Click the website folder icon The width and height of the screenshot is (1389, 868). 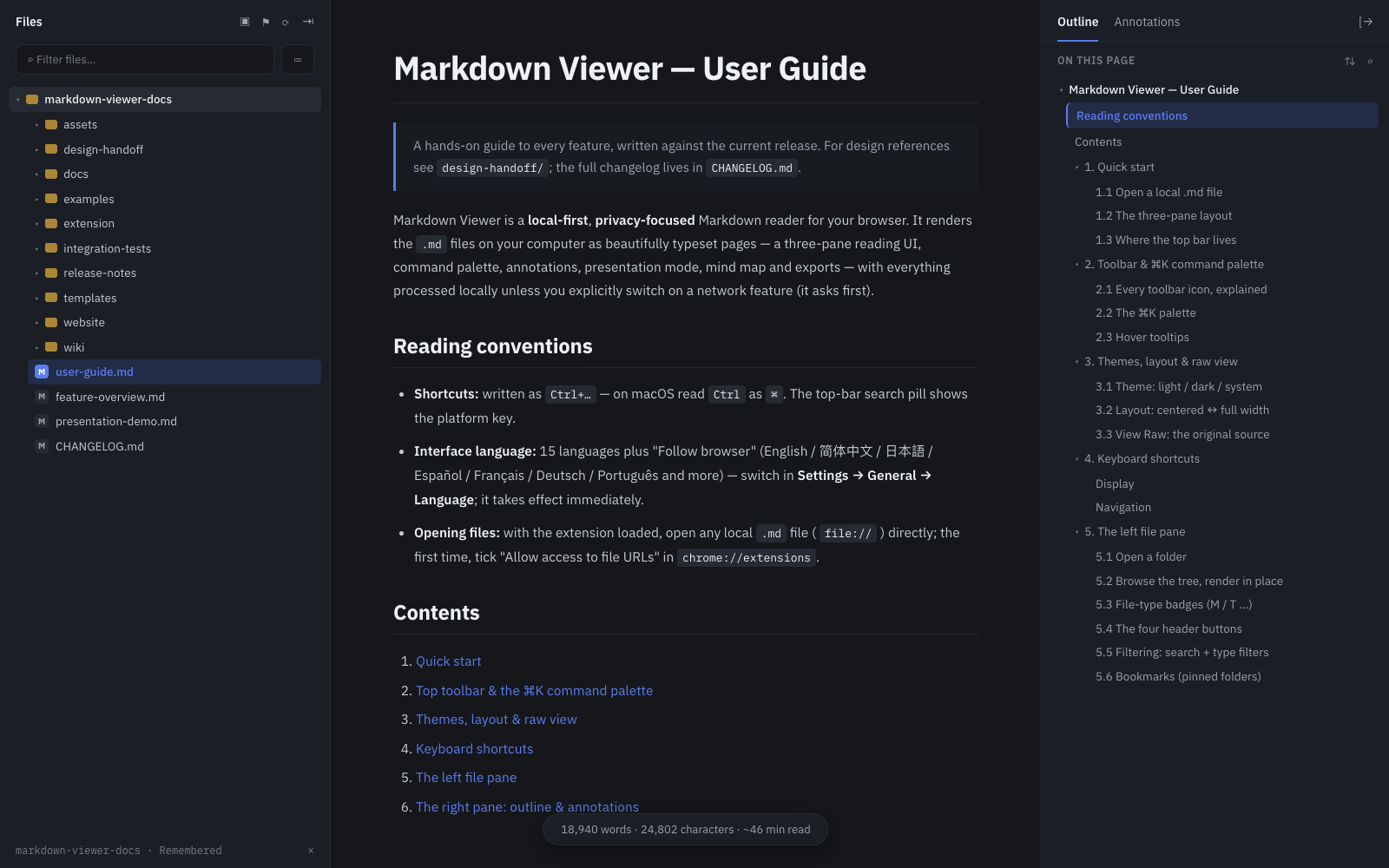[x=51, y=322]
